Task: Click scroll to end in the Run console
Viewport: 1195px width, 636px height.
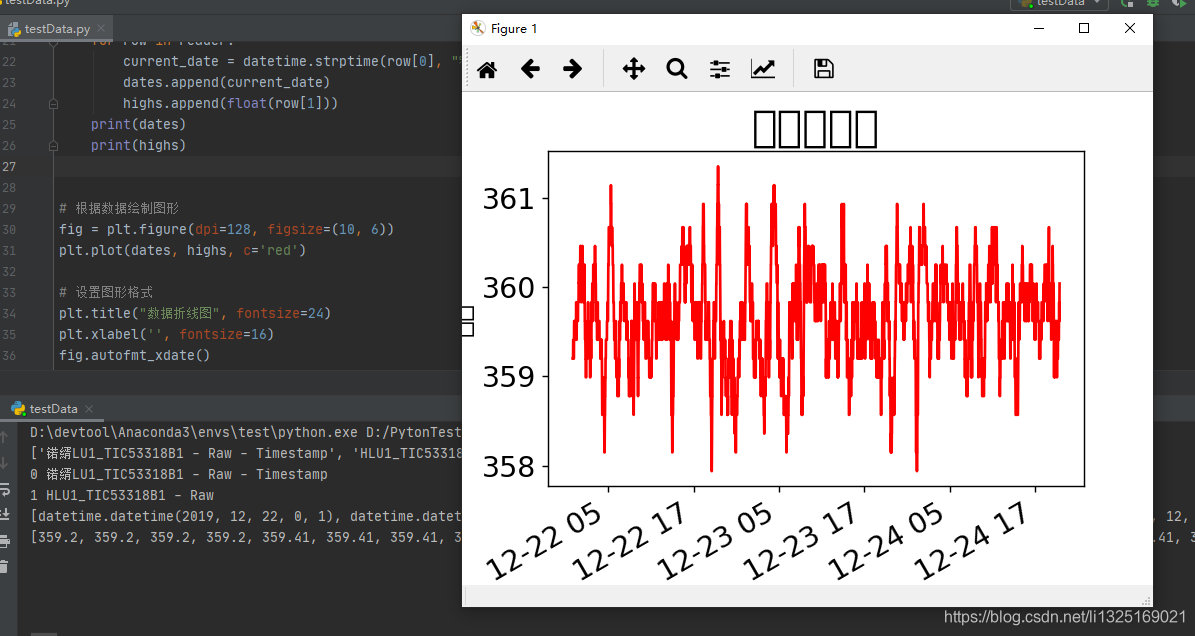Action: pyautogui.click(x=5, y=515)
